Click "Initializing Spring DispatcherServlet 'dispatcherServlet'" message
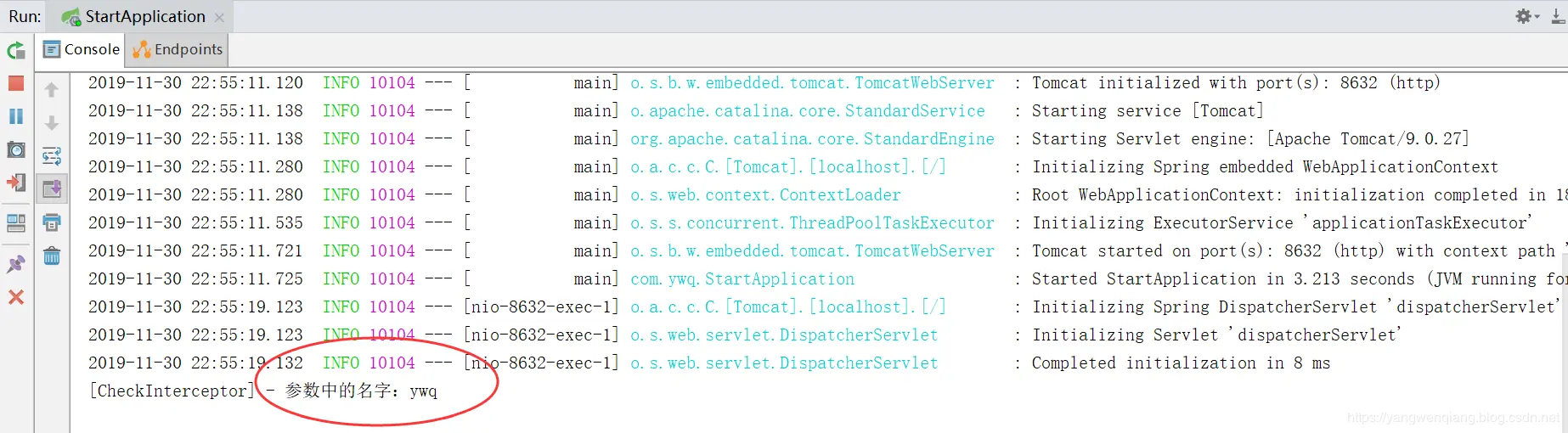1568x433 pixels. tap(1297, 306)
